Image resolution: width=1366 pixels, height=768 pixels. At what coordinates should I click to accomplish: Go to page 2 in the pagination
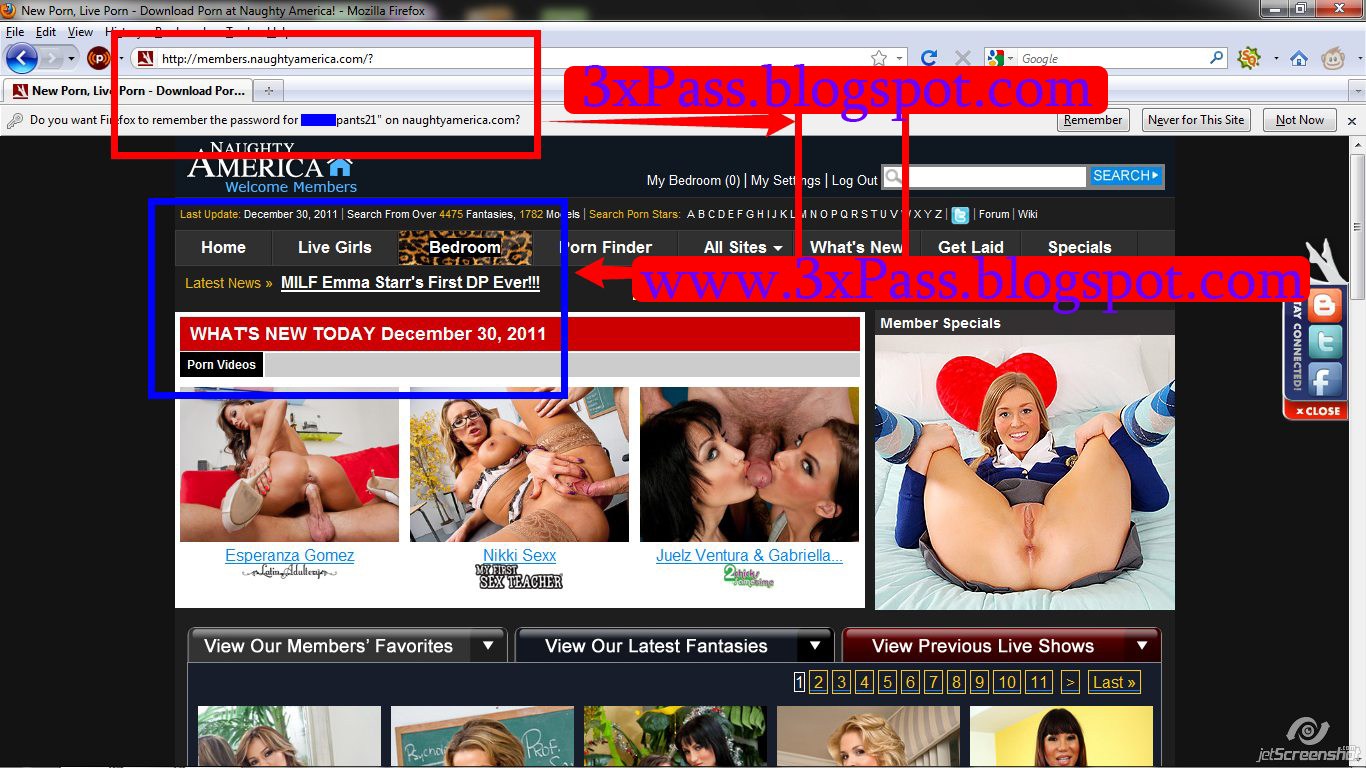click(818, 682)
